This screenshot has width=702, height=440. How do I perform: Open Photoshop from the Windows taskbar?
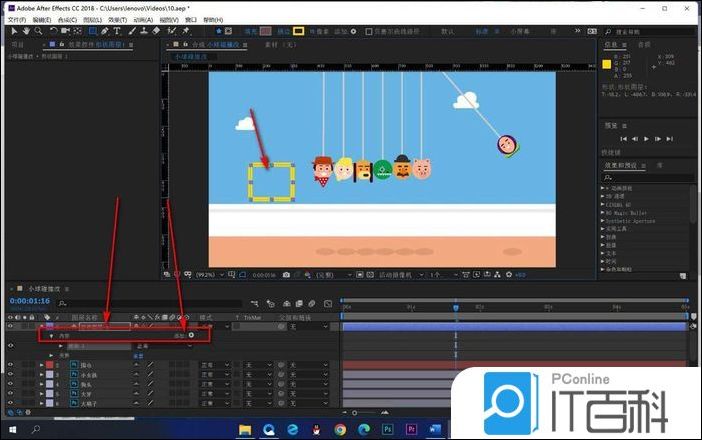[389, 429]
